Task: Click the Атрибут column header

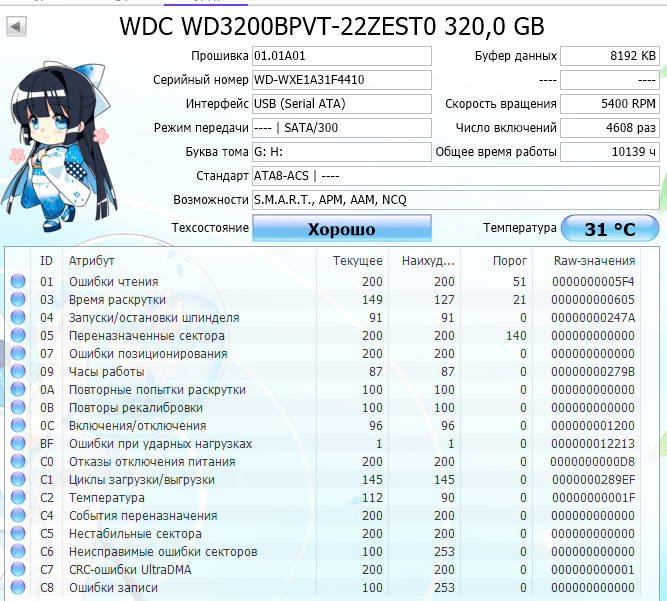Action: [x=189, y=260]
